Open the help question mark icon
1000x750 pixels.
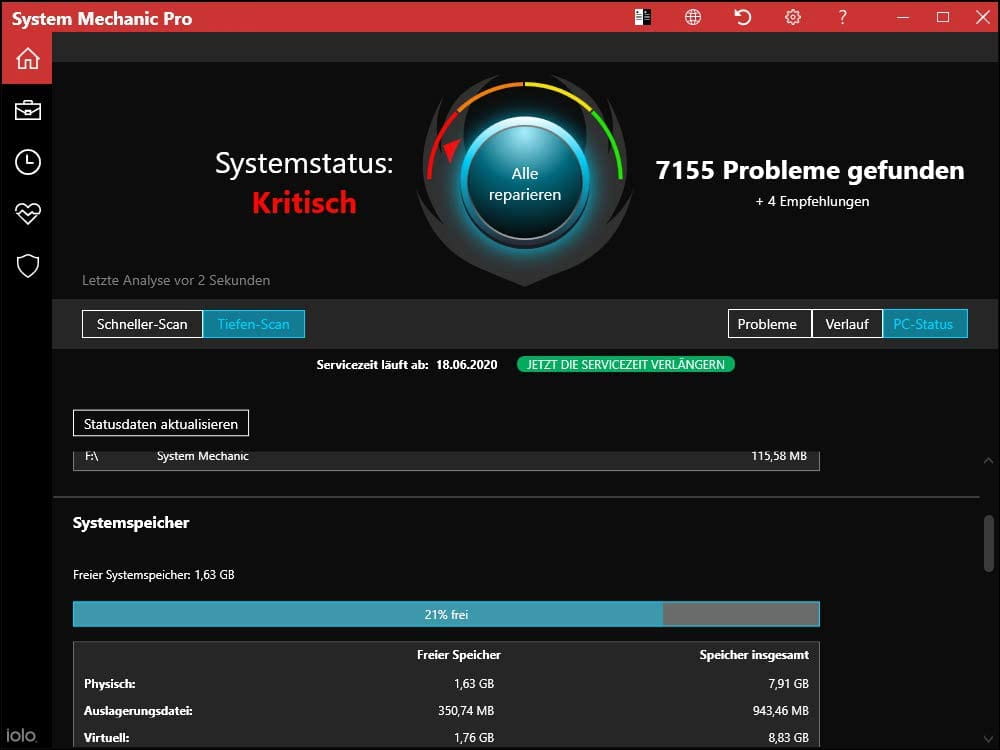click(842, 17)
